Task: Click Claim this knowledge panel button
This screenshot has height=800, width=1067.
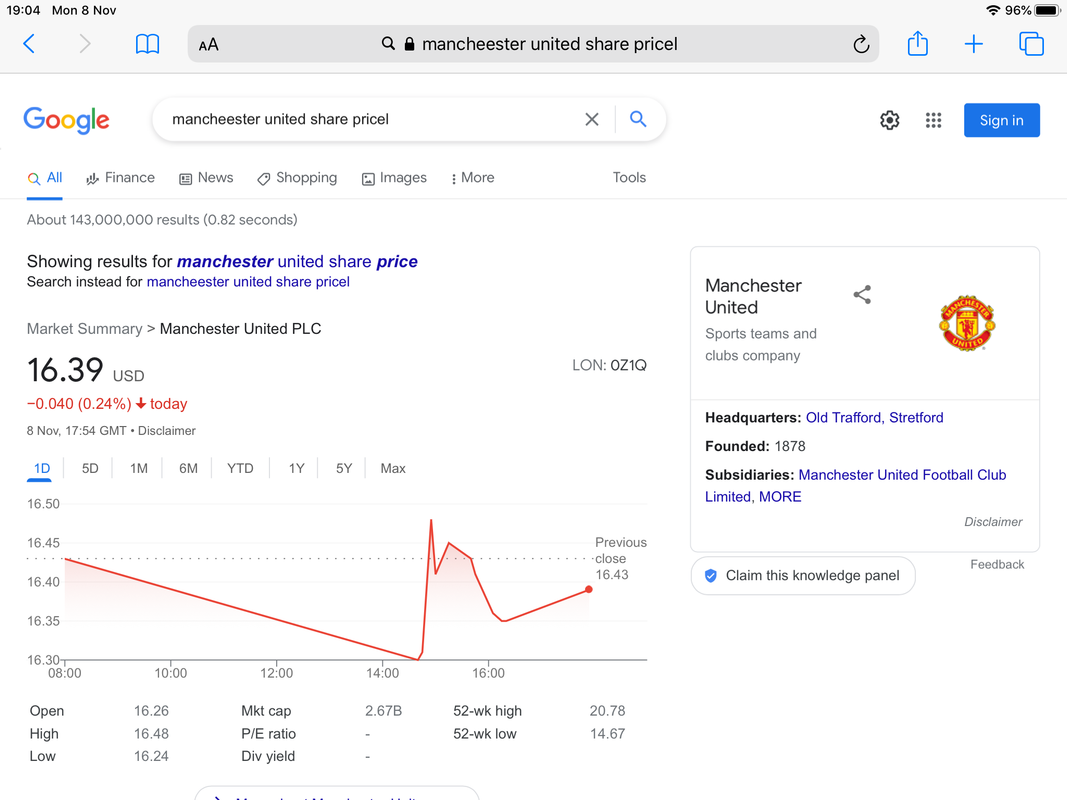Action: 803,576
